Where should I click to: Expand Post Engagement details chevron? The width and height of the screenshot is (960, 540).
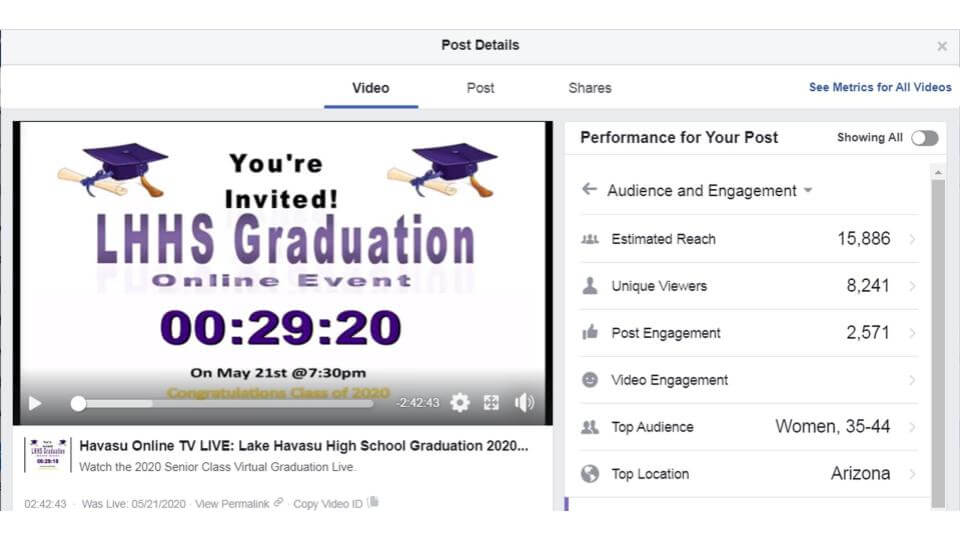[x=912, y=333]
